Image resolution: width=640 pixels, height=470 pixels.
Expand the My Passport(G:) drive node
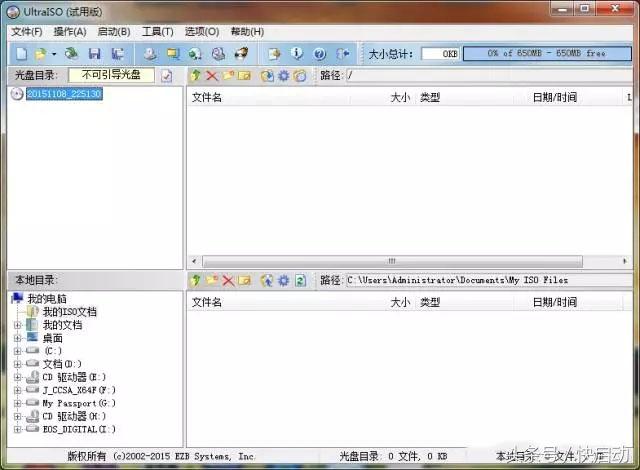coord(17,403)
